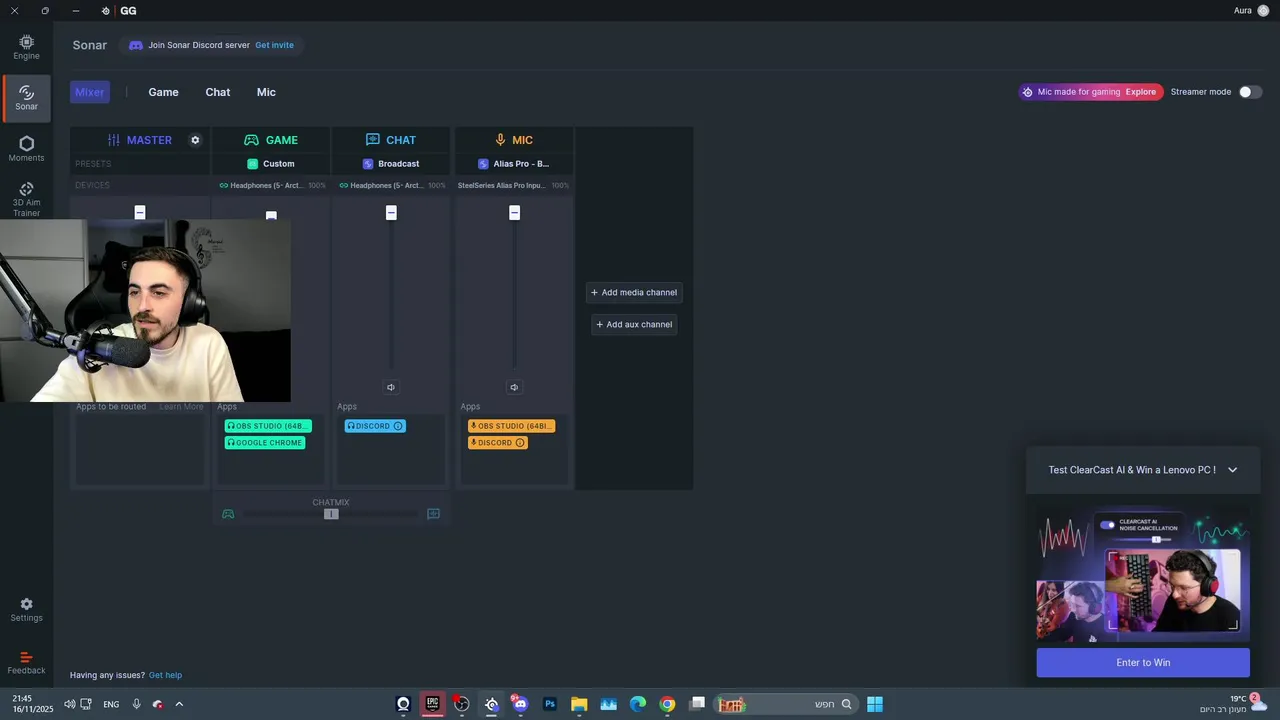Mute the Mic channel speaker icon
The image size is (1280, 720).
[514, 387]
